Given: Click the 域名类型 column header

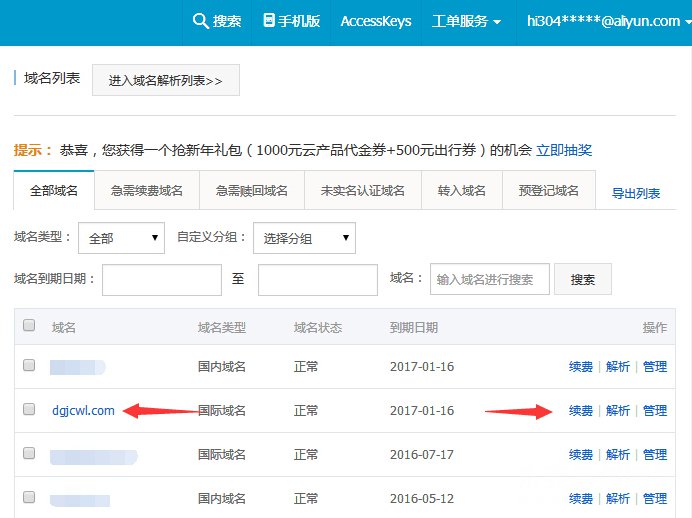Looking at the screenshot, I should pos(222,327).
